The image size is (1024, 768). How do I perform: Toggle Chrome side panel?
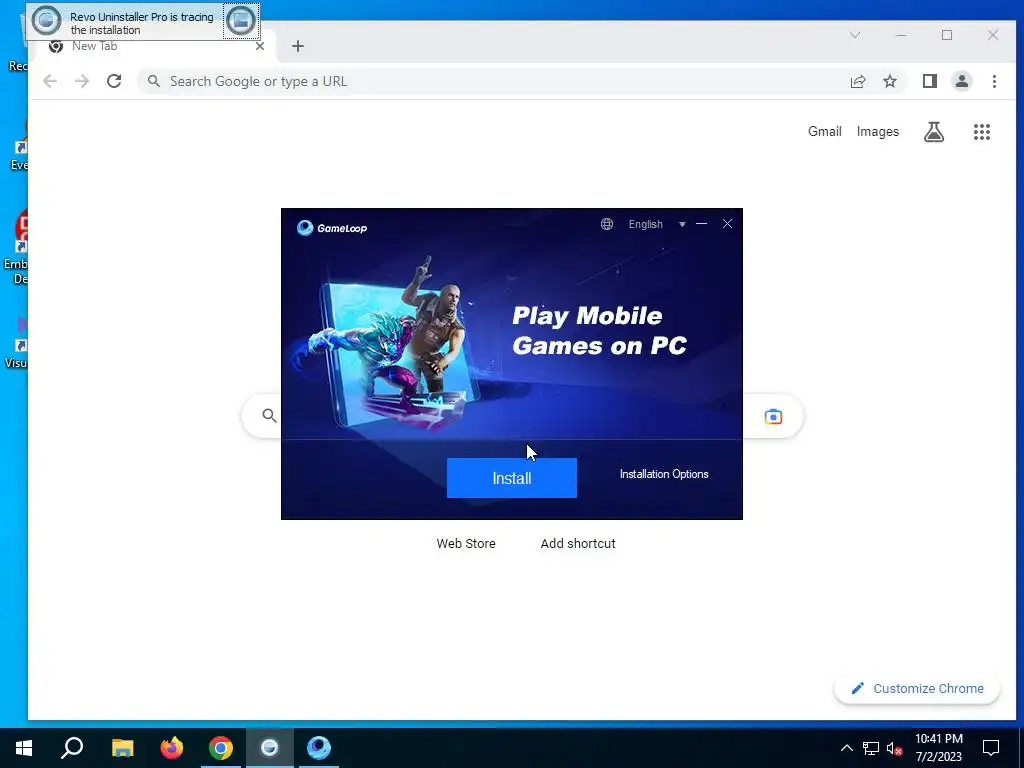929,81
